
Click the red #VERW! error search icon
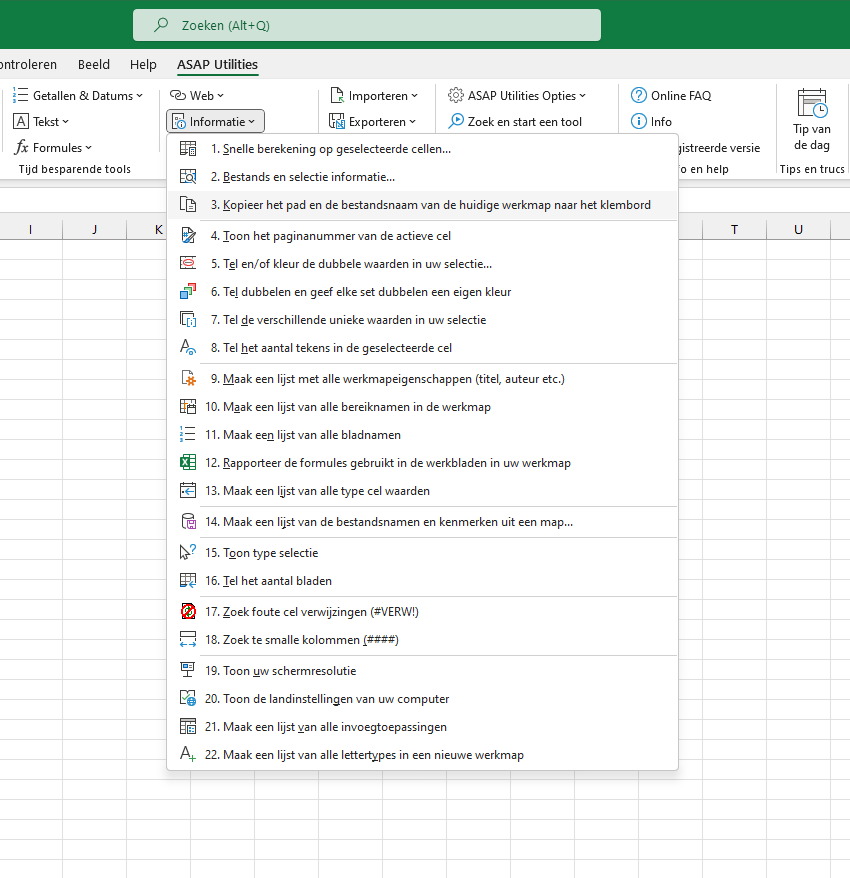188,611
